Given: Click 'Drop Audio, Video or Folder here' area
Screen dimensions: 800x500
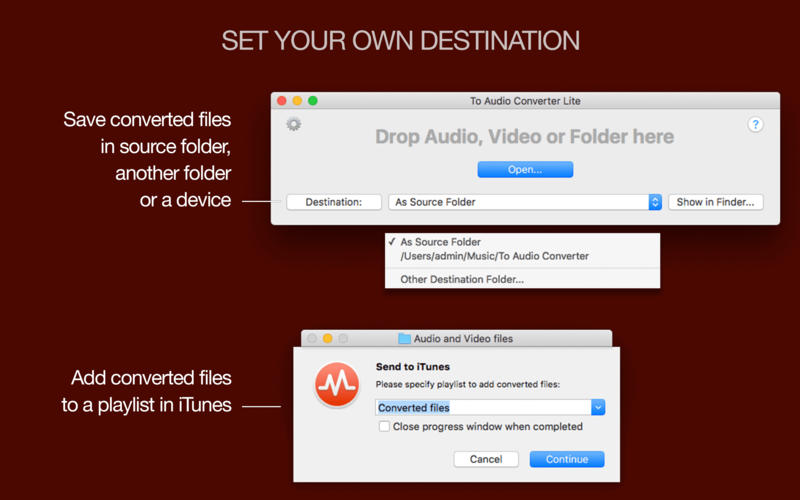Looking at the screenshot, I should click(524, 137).
